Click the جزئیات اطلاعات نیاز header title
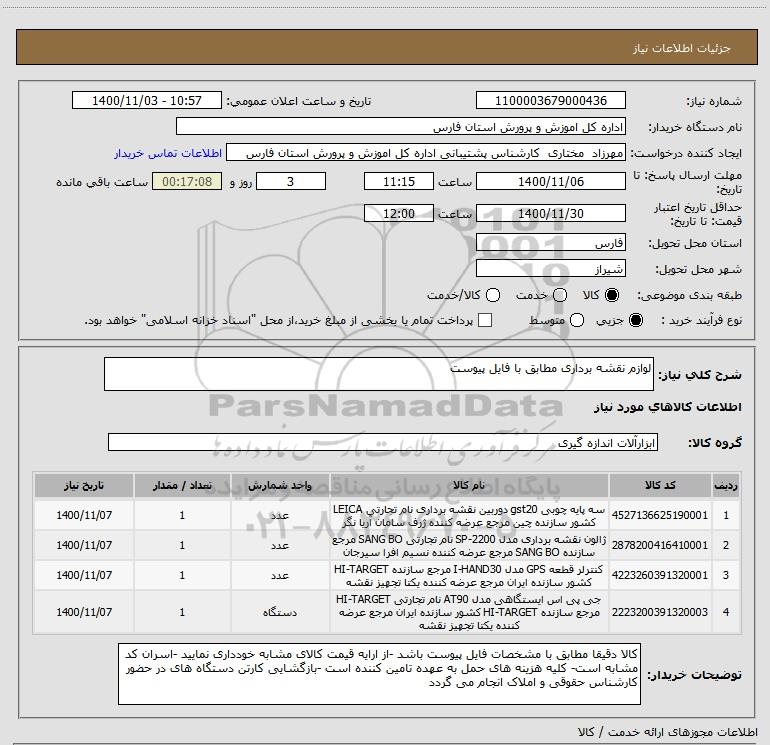The image size is (770, 745). coord(681,48)
